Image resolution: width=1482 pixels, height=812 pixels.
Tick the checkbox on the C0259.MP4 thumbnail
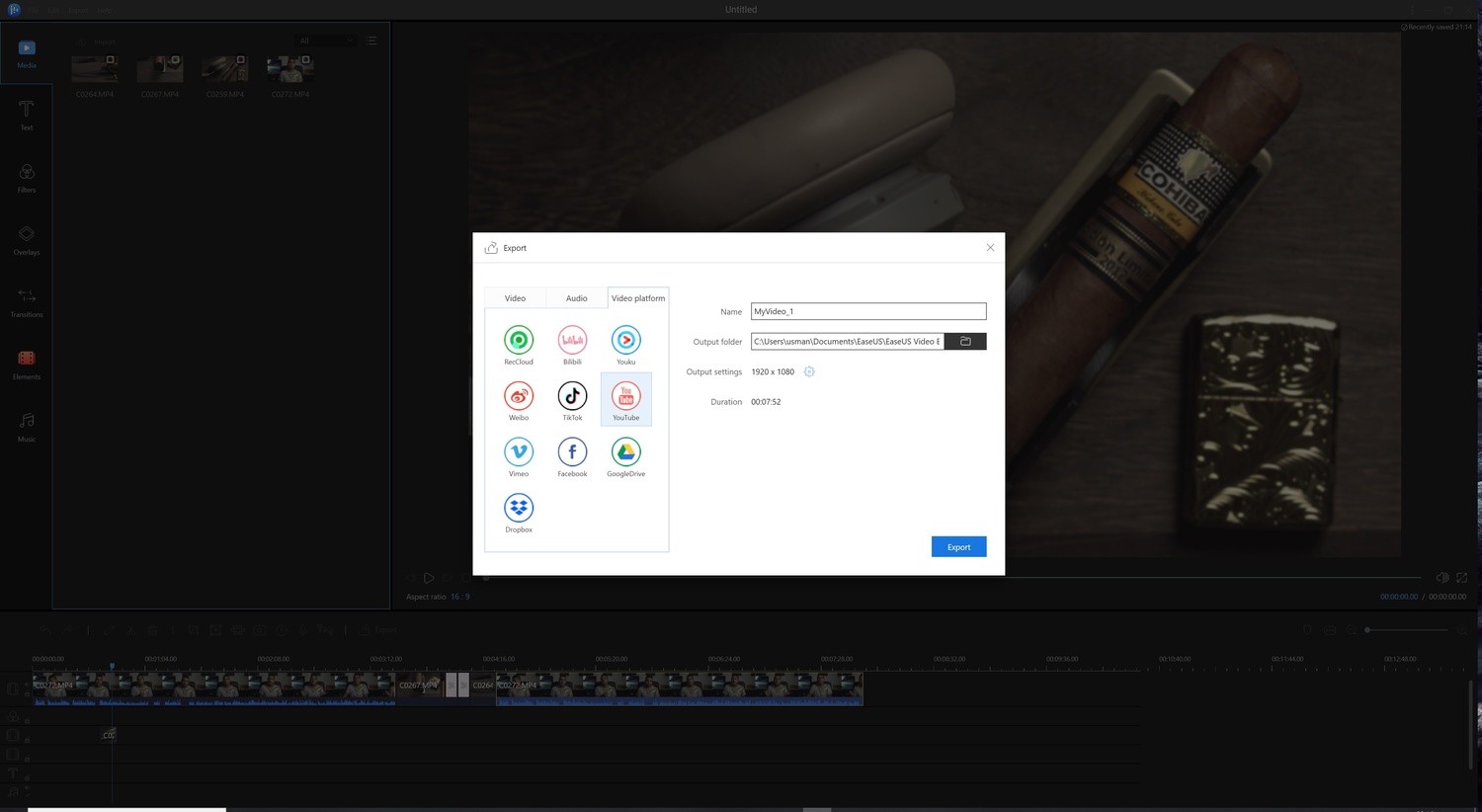241,60
